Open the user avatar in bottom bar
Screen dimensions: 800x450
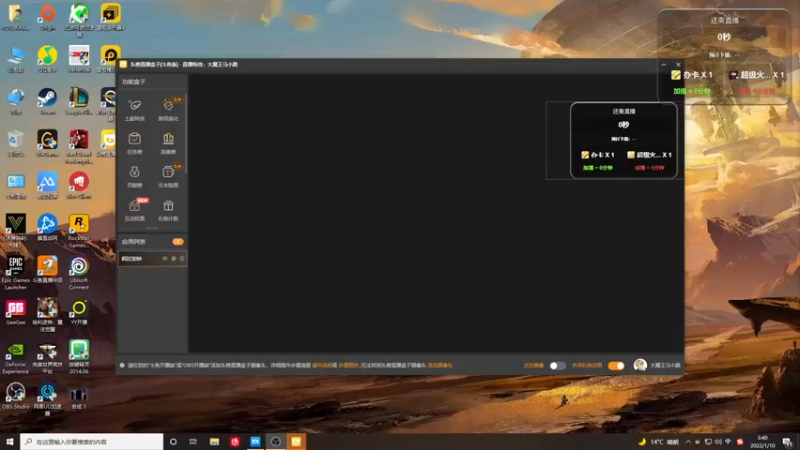click(x=640, y=365)
